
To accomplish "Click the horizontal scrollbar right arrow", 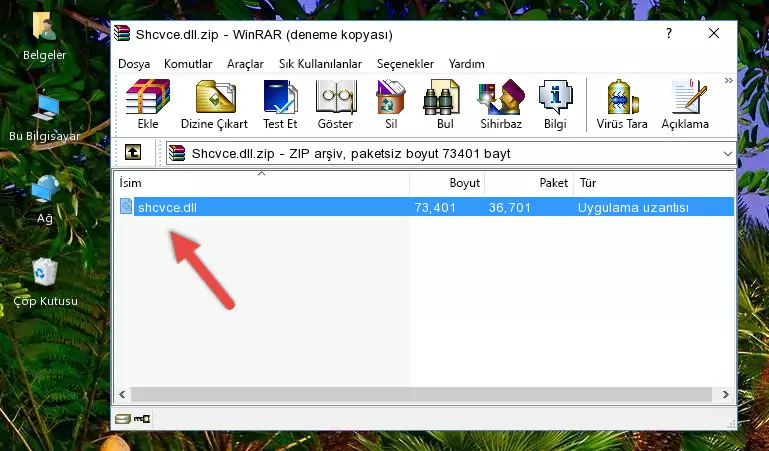I will pos(725,394).
